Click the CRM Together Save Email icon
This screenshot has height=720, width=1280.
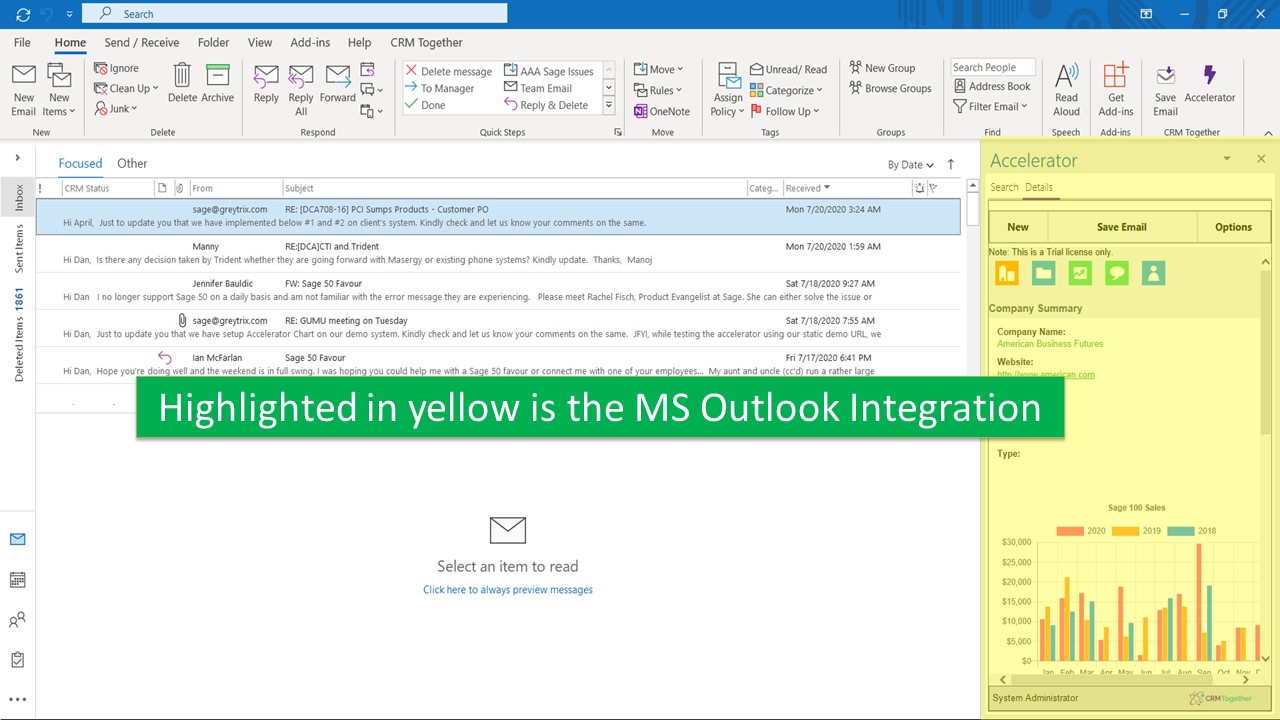(x=1166, y=76)
